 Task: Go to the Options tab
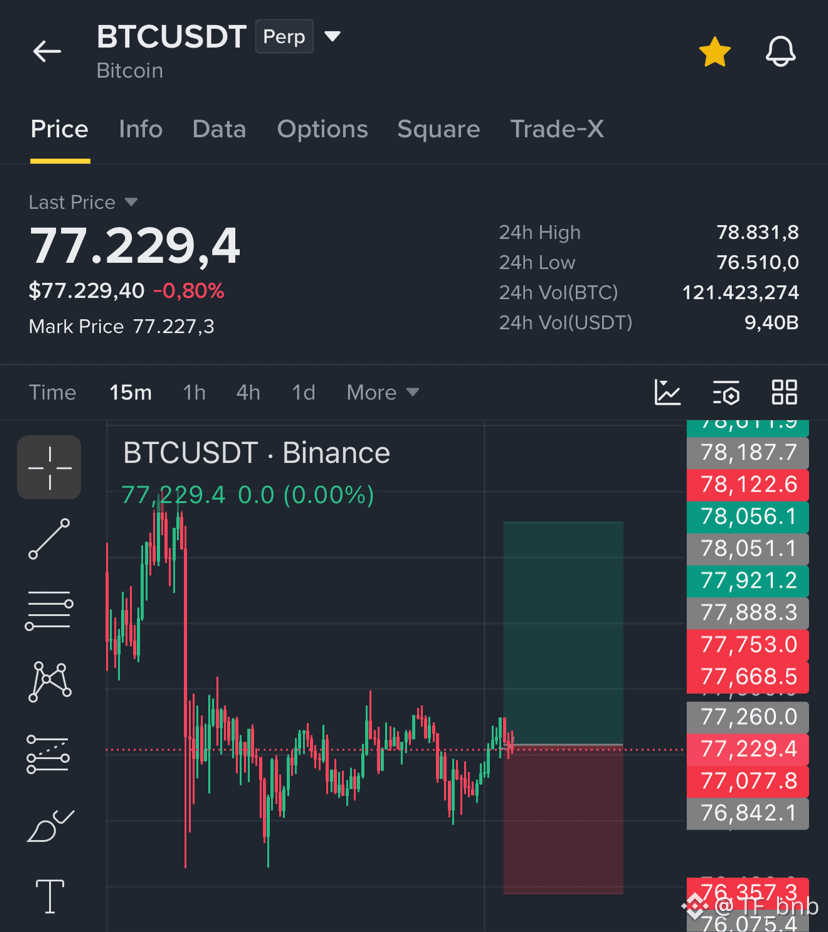tap(322, 129)
